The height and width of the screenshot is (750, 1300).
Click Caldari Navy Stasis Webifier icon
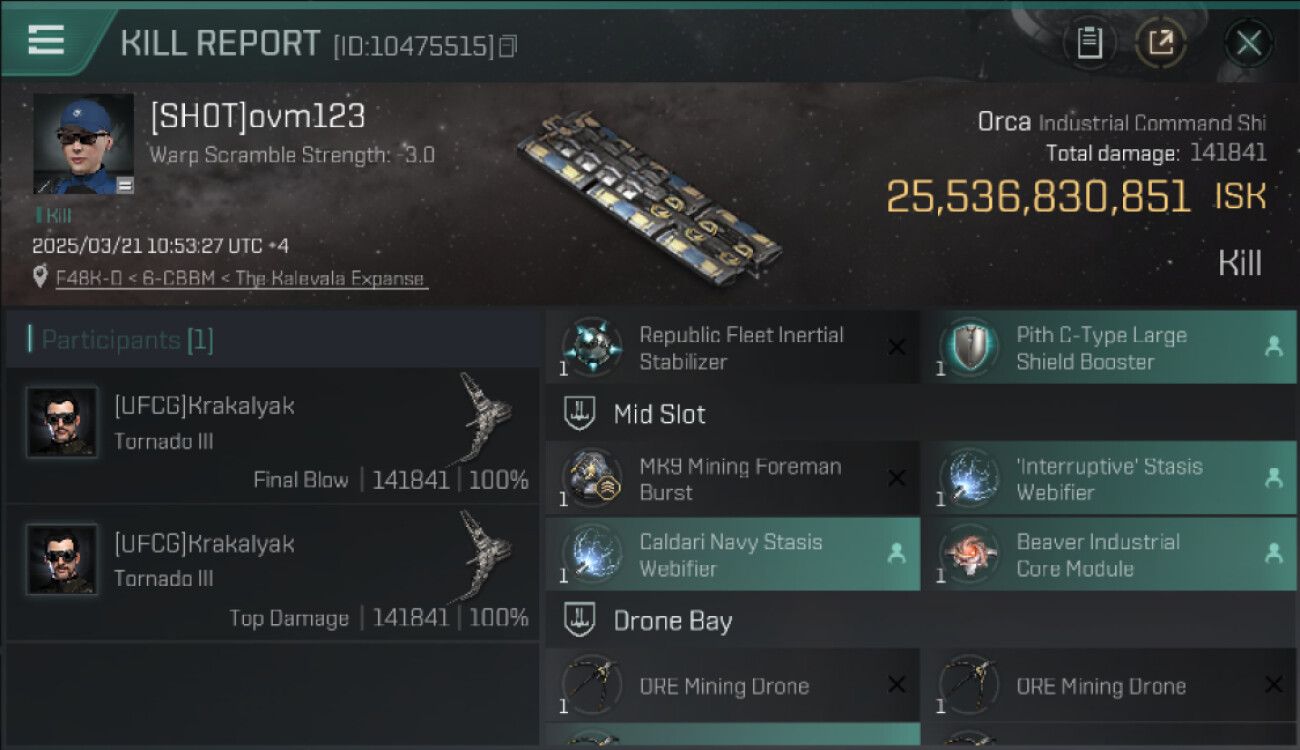(592, 555)
